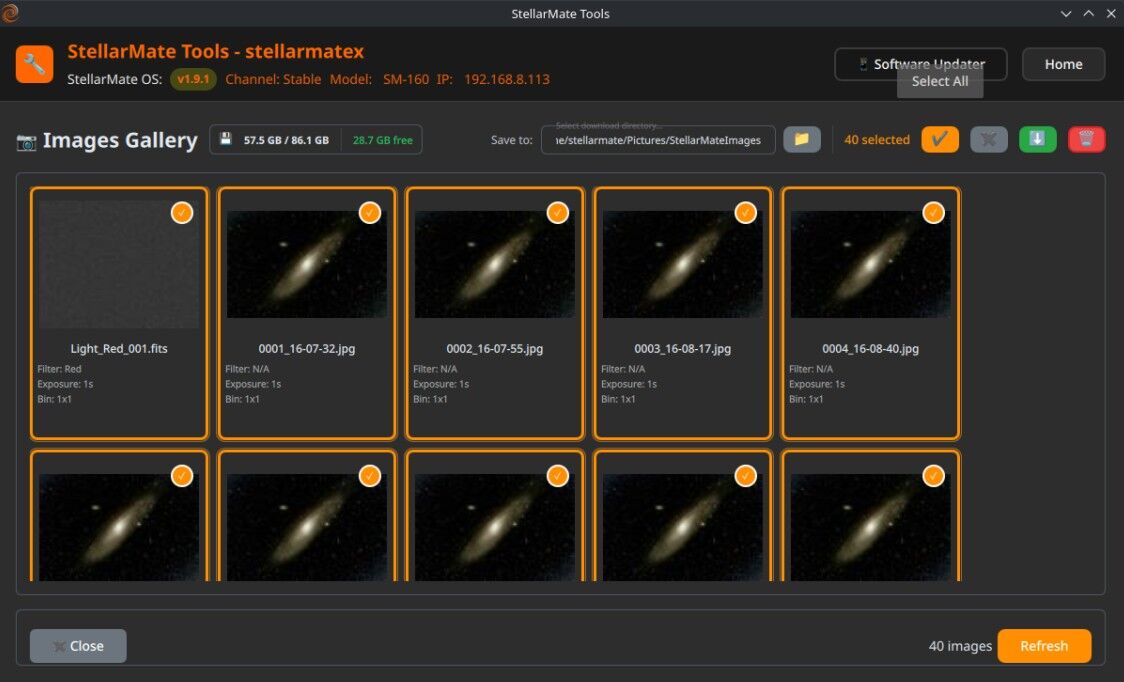Uncheck the Light_Red_001.fits selection mark

click(182, 213)
